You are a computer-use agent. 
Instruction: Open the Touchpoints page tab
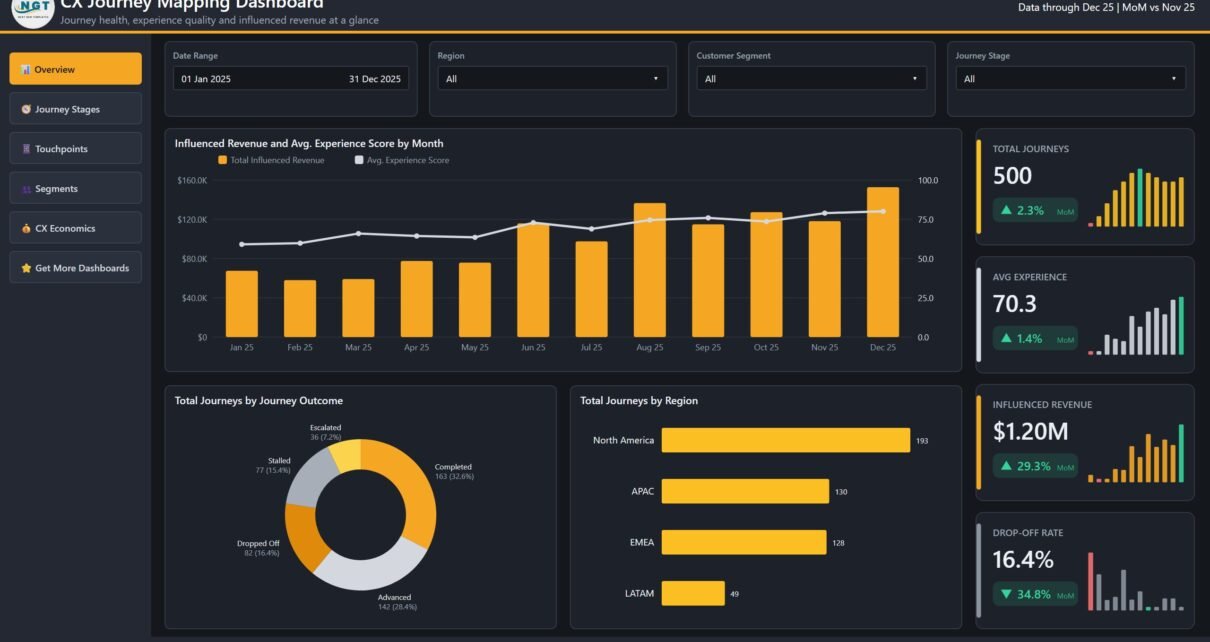[76, 149]
